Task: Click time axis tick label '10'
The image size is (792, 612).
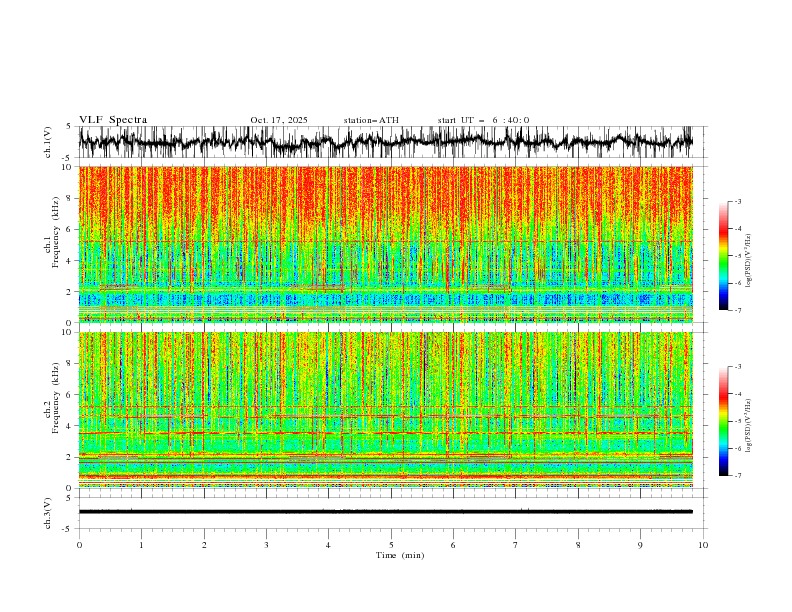Action: pos(703,545)
